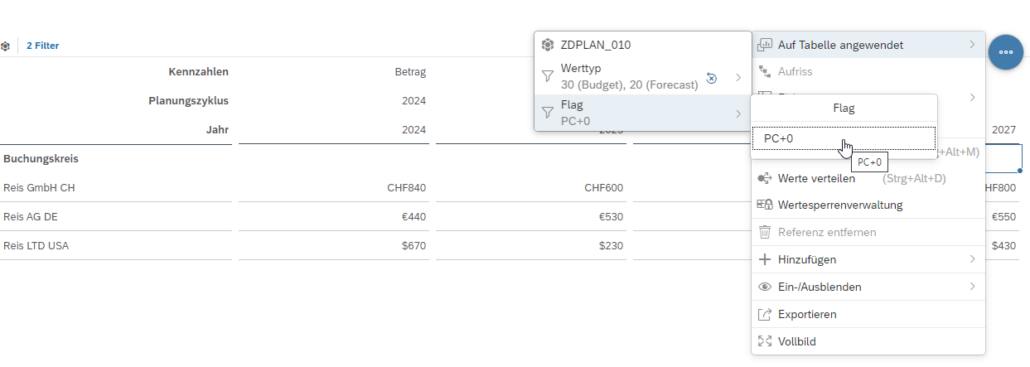Image resolution: width=1030 pixels, height=367 pixels.
Task: Click the Flag filter funnel icon
Action: [x=548, y=113]
